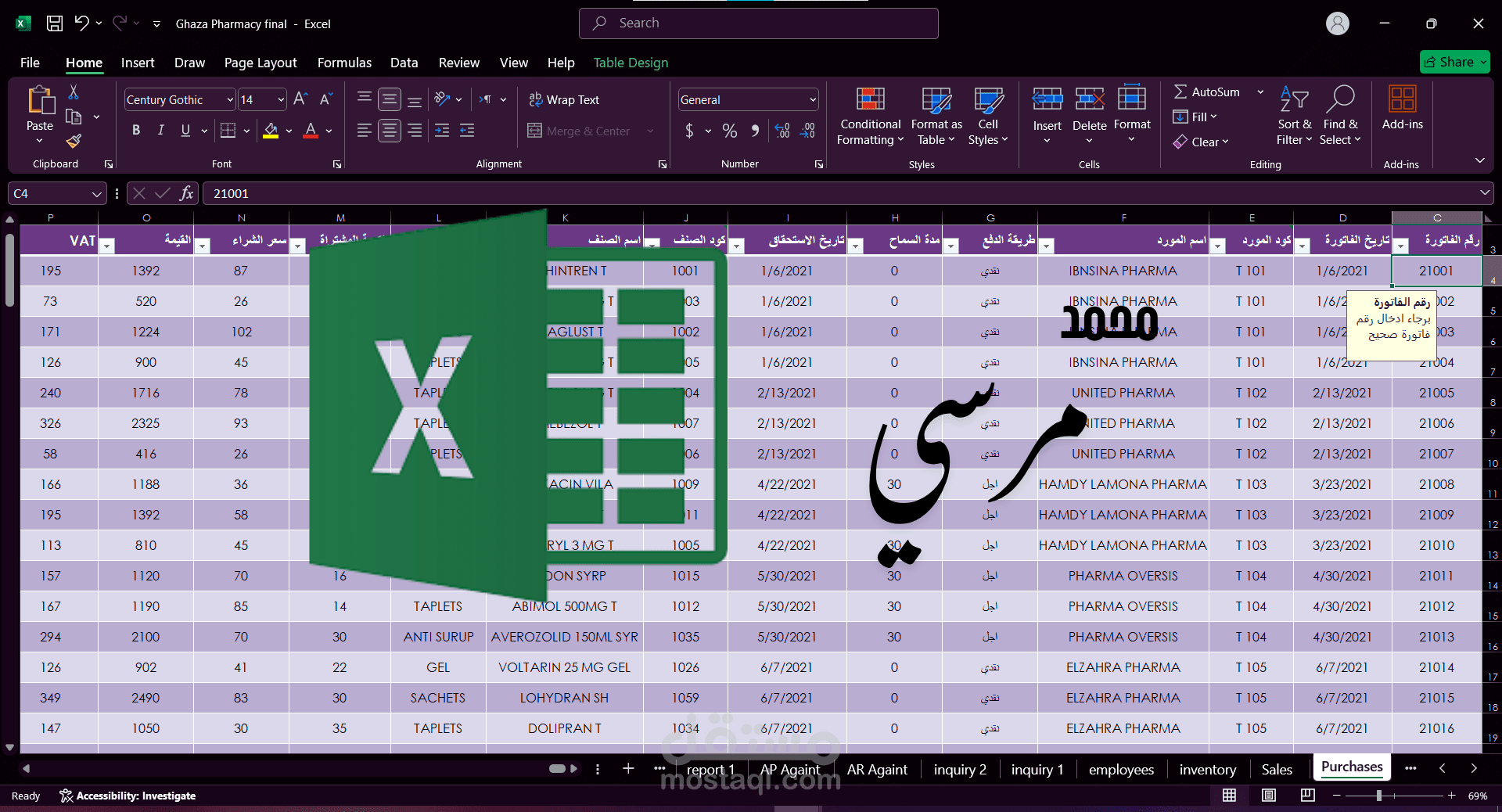1502x812 pixels.
Task: Decrease indent in Alignment group
Action: click(x=442, y=131)
